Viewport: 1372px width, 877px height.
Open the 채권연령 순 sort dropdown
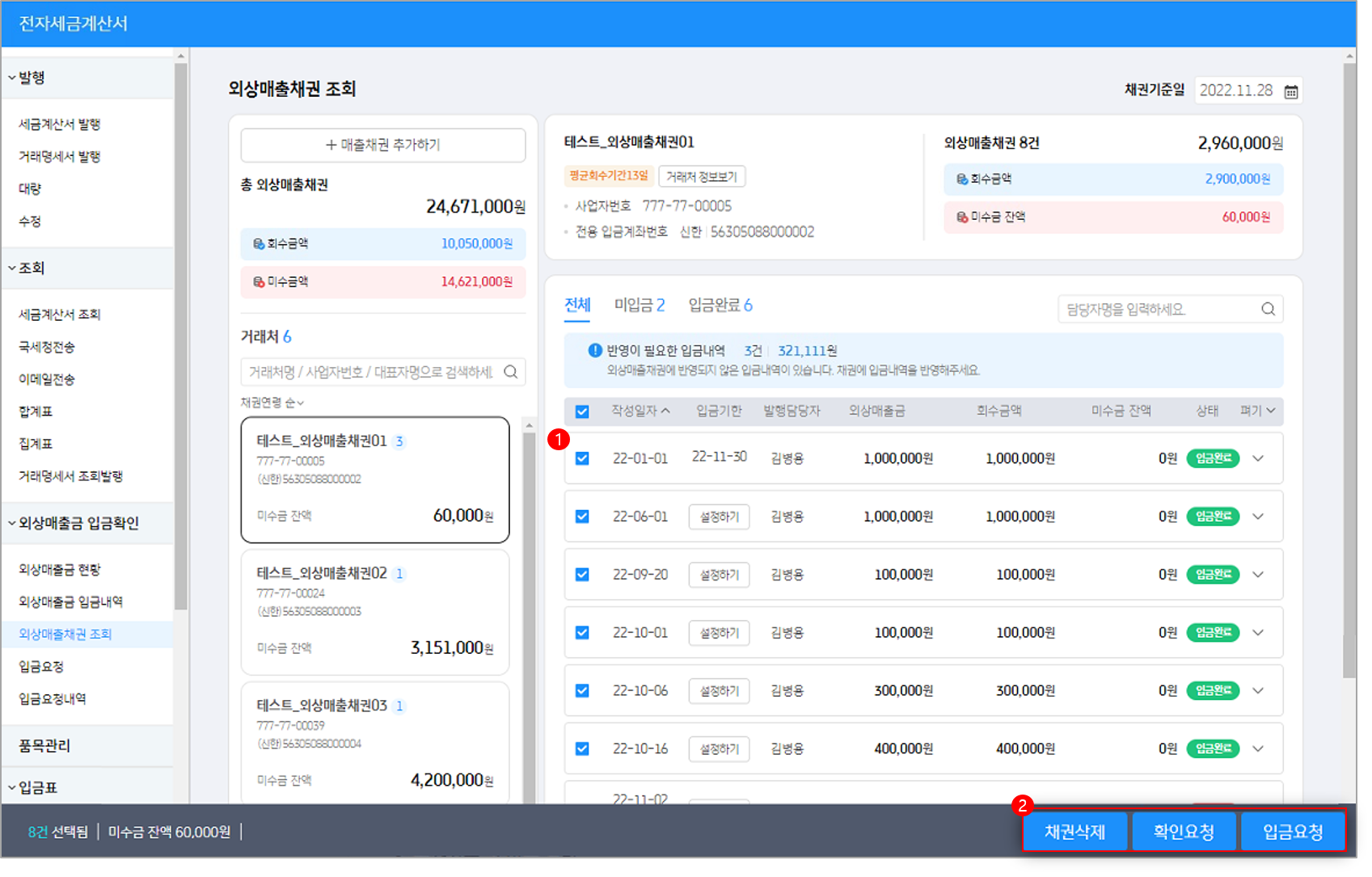(x=272, y=403)
